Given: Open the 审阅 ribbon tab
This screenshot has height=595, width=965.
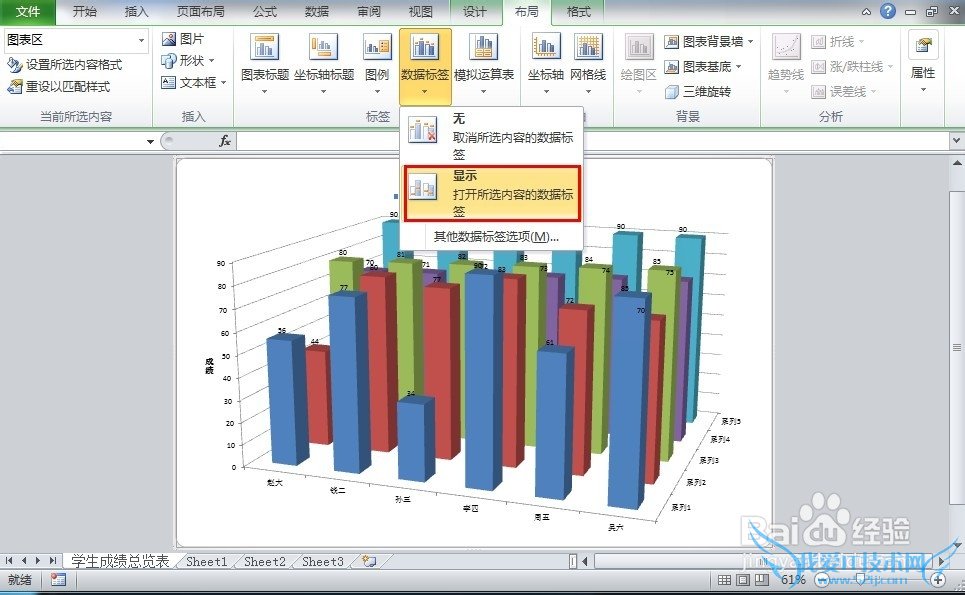Looking at the screenshot, I should 369,11.
